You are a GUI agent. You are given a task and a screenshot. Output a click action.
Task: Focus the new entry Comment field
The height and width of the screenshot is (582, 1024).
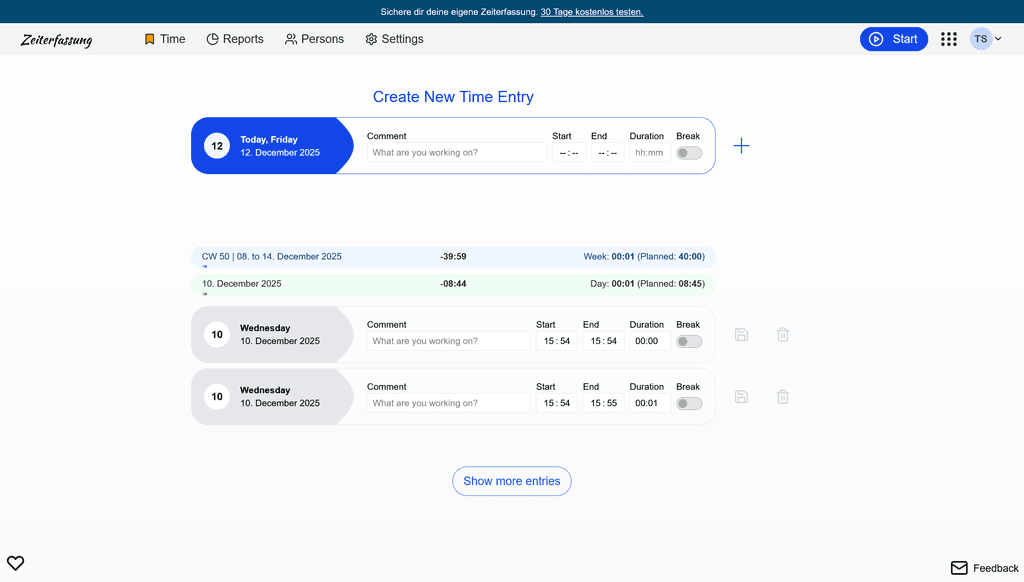click(457, 153)
